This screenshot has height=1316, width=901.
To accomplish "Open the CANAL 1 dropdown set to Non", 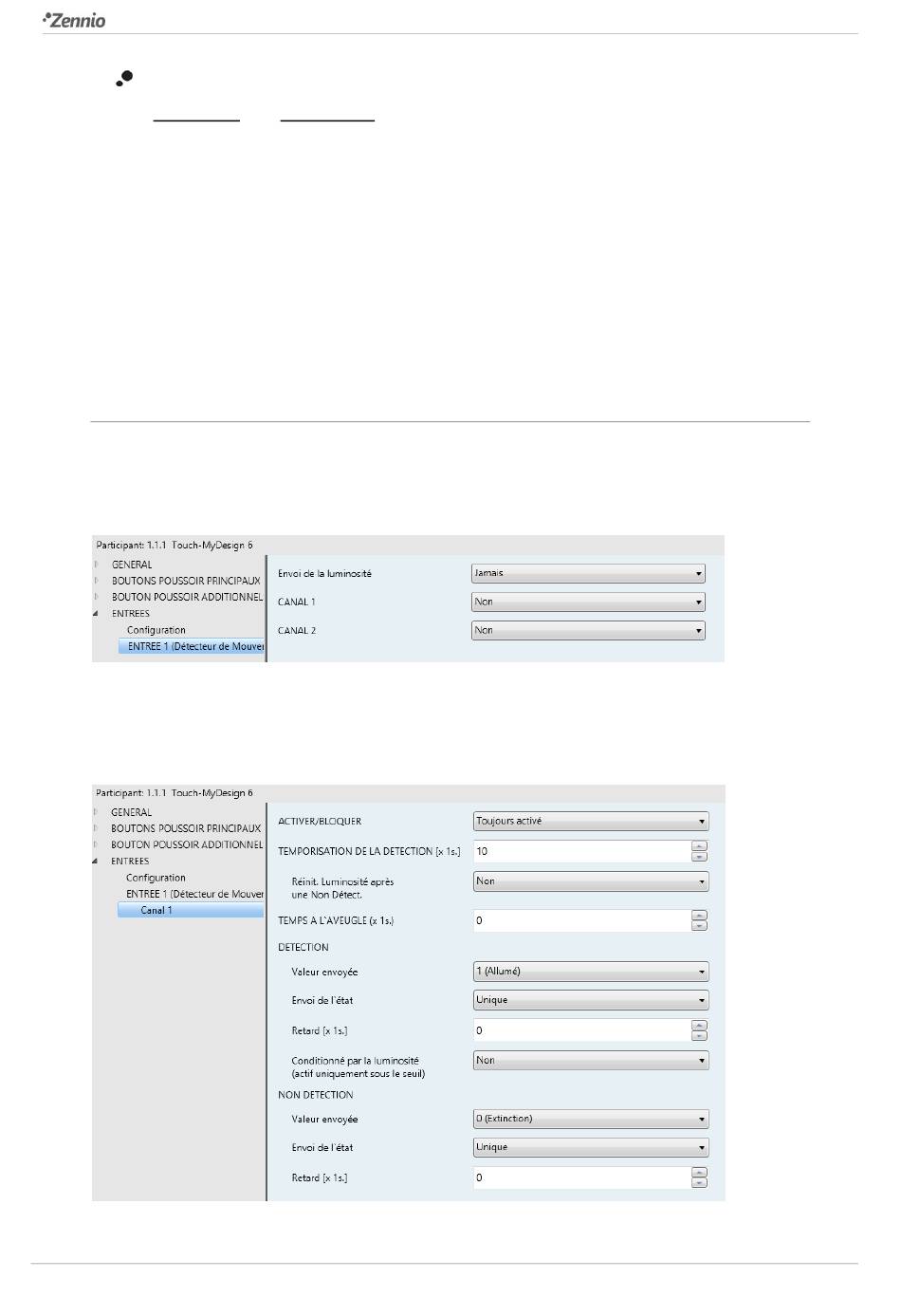I will (588, 602).
